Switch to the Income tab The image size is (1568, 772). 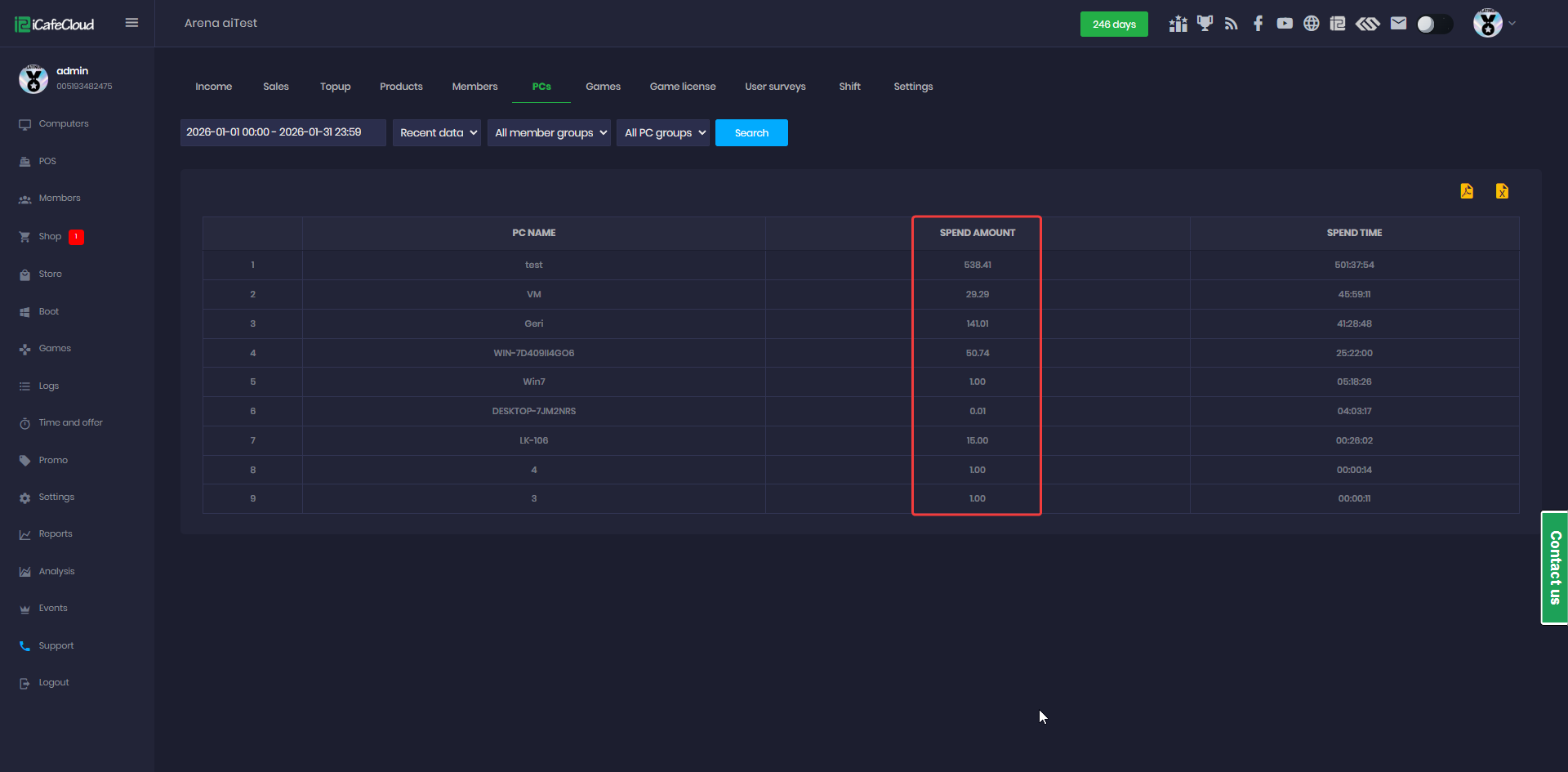213,87
